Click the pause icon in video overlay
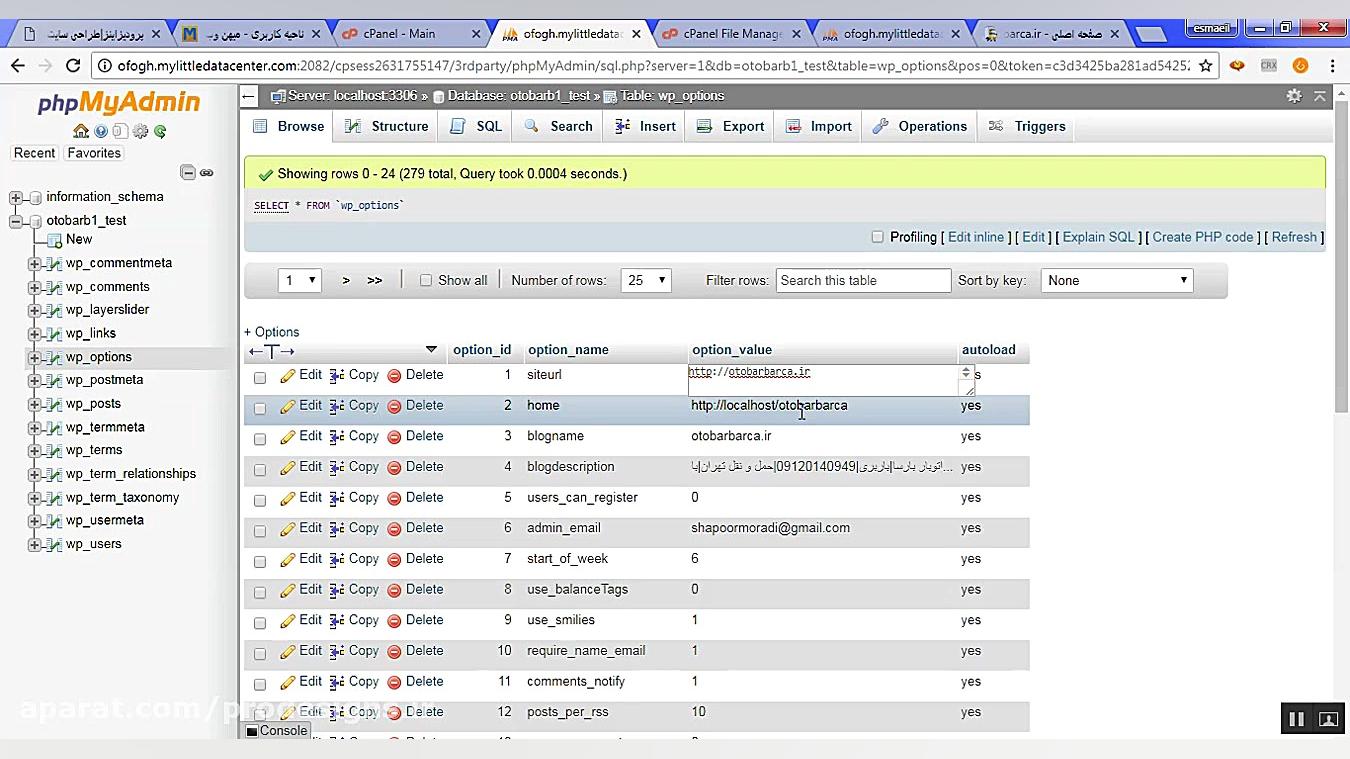1350x759 pixels. tap(1296, 718)
